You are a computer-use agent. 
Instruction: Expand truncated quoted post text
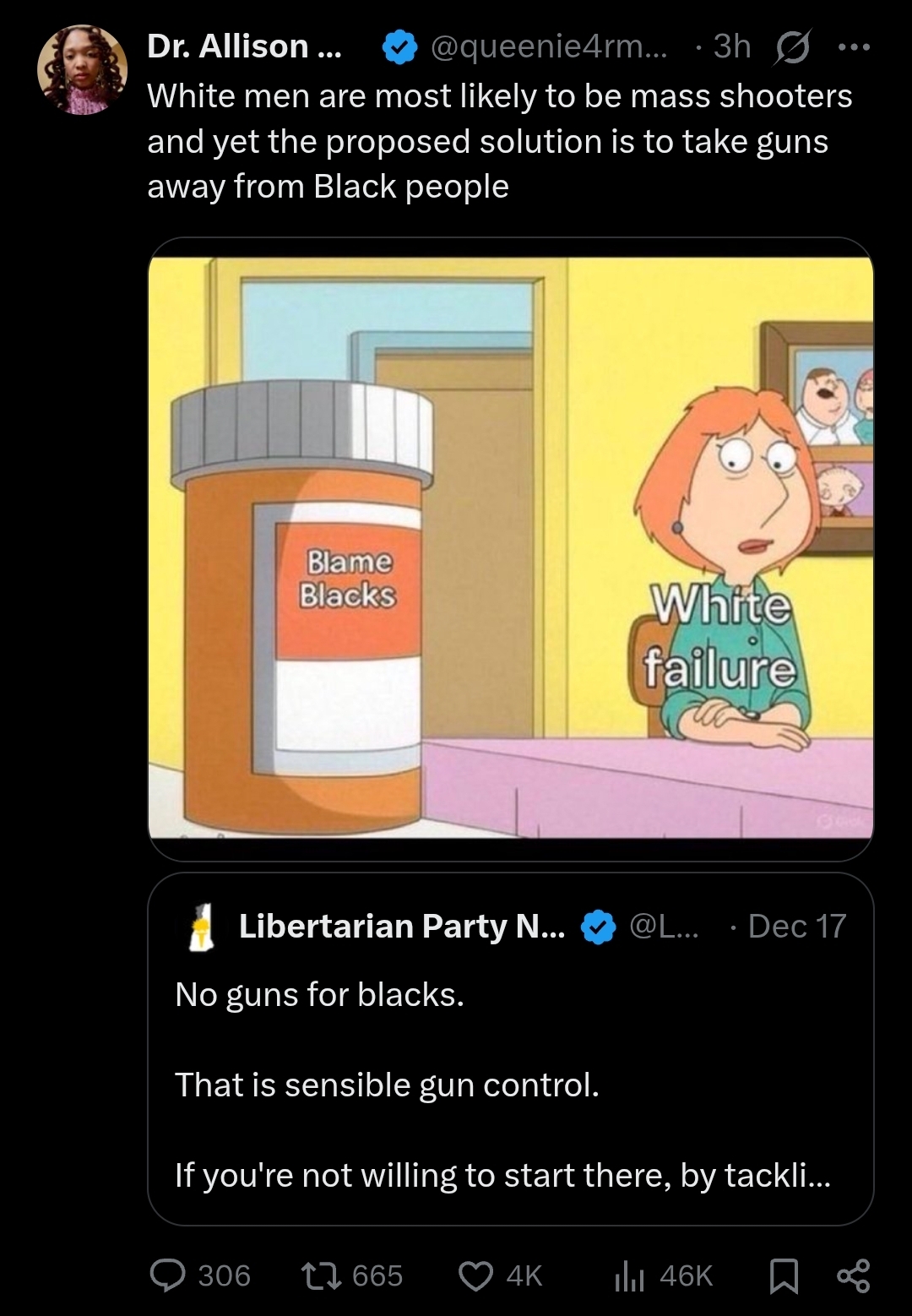coord(502,1174)
